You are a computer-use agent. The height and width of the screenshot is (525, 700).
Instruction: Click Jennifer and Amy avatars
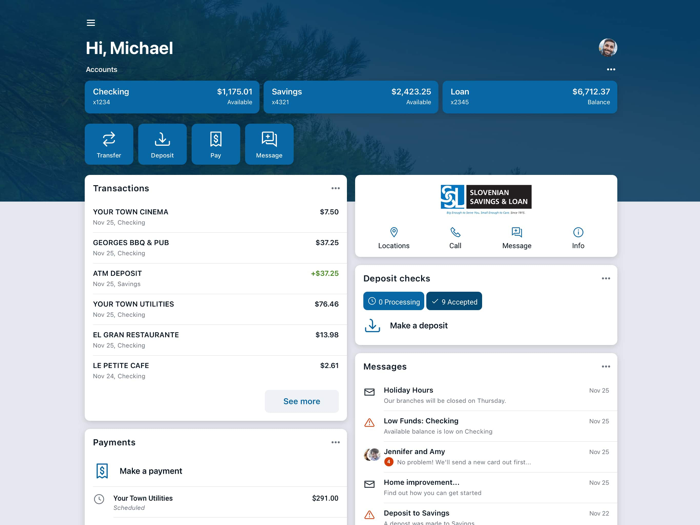[372, 454]
